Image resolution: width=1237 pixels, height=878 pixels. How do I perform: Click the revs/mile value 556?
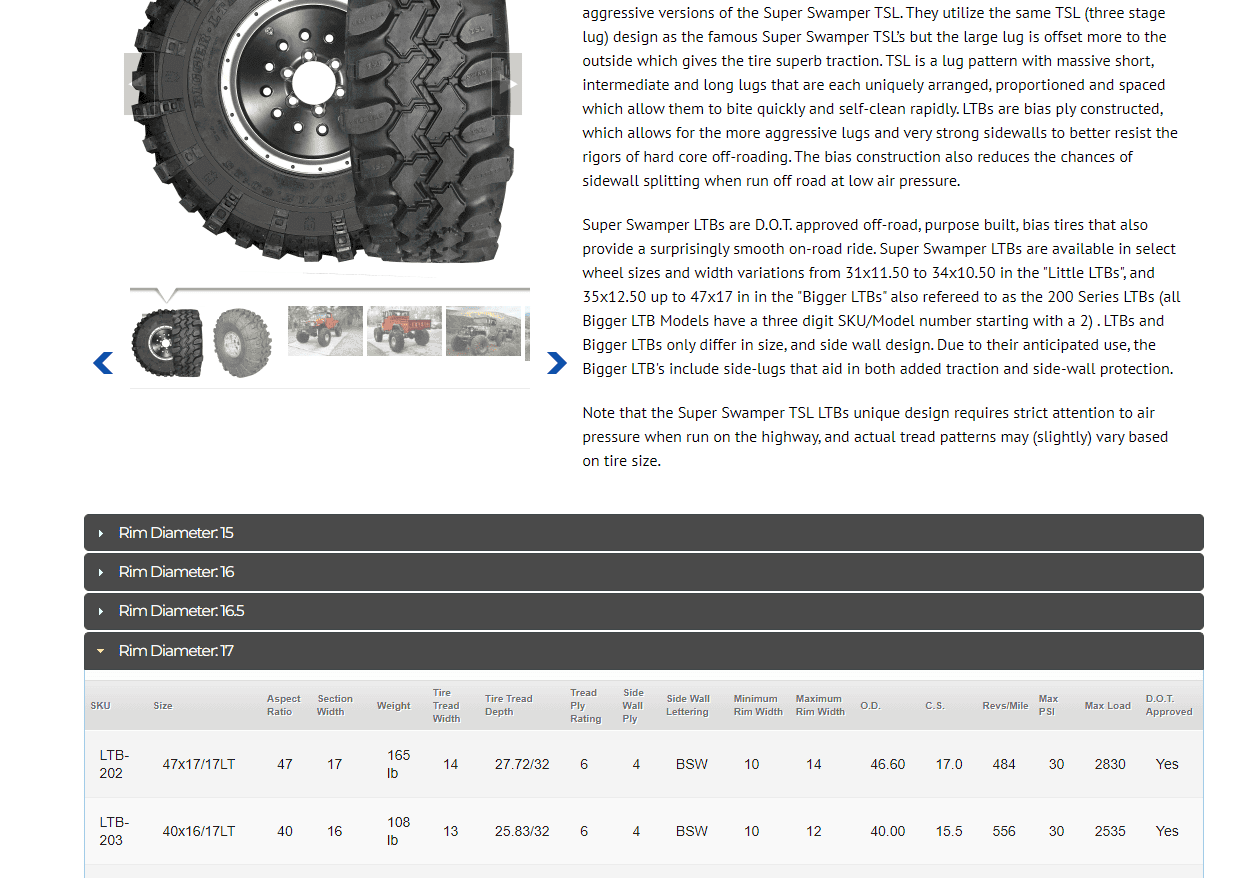(x=1004, y=831)
